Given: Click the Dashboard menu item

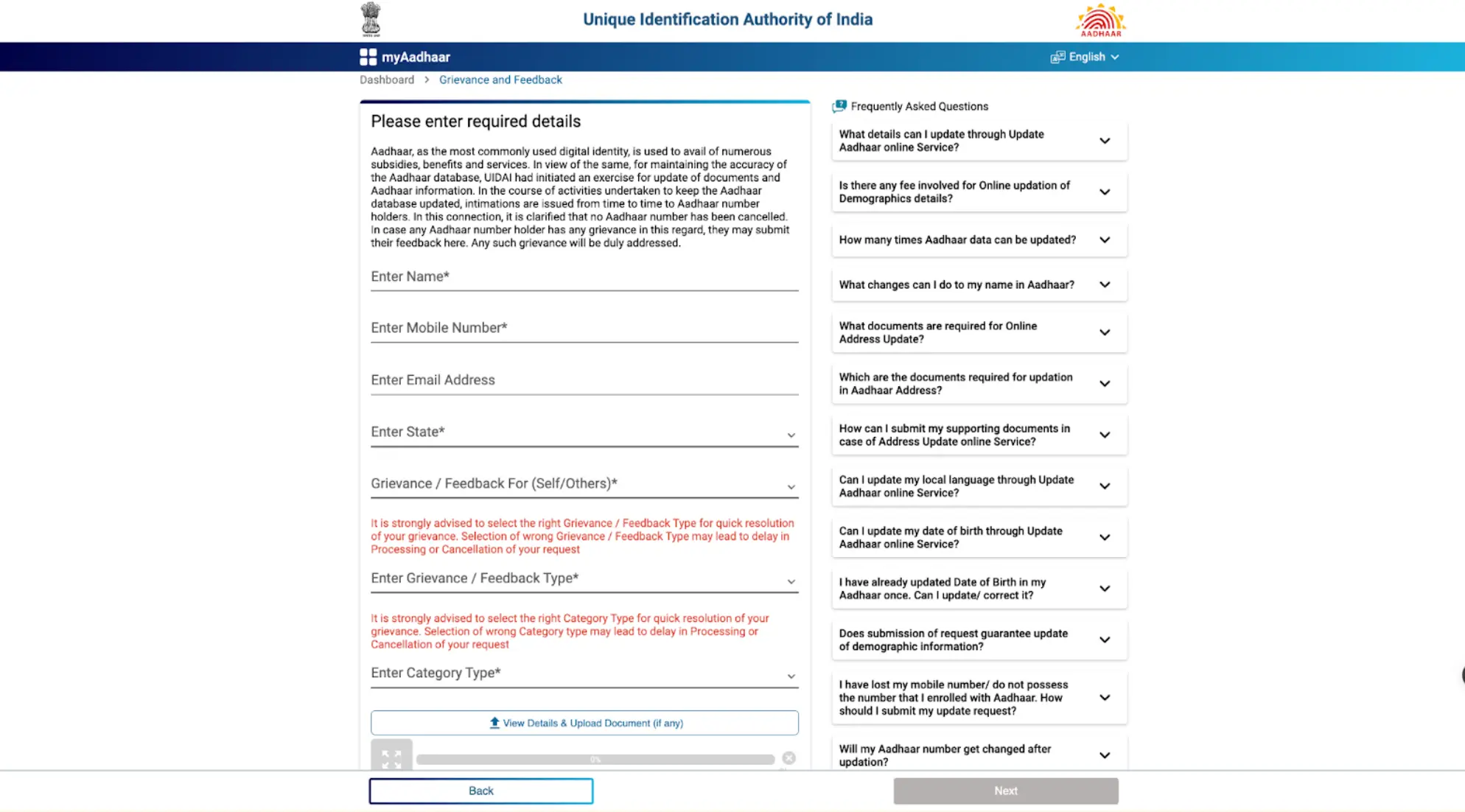Looking at the screenshot, I should (386, 79).
